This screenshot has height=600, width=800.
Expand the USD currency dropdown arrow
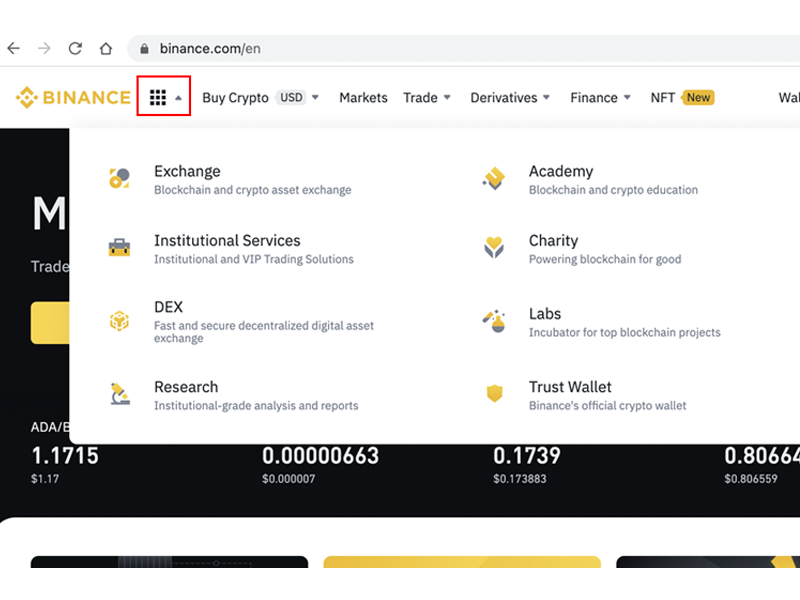click(x=315, y=97)
